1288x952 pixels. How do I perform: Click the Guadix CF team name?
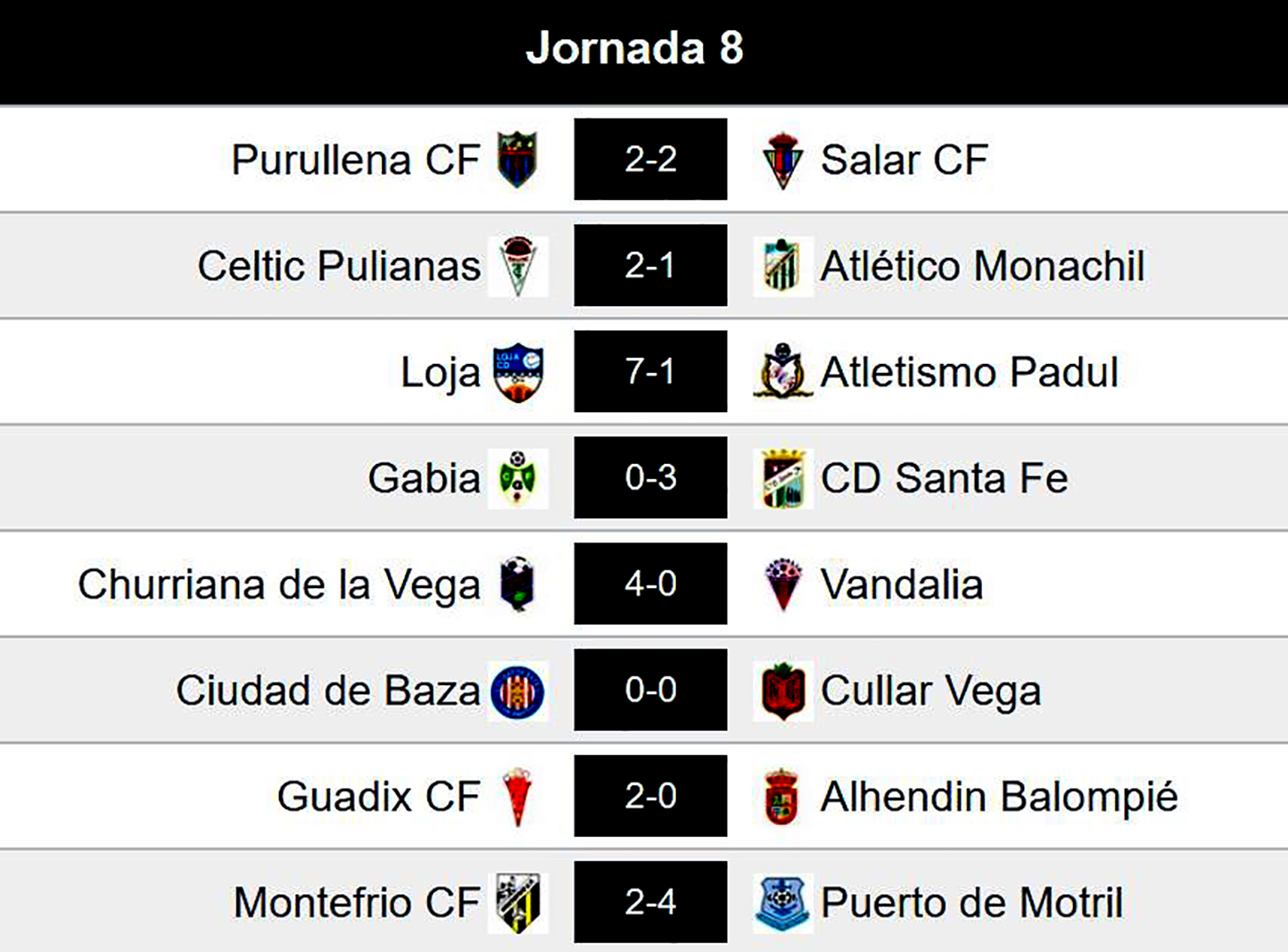(378, 797)
